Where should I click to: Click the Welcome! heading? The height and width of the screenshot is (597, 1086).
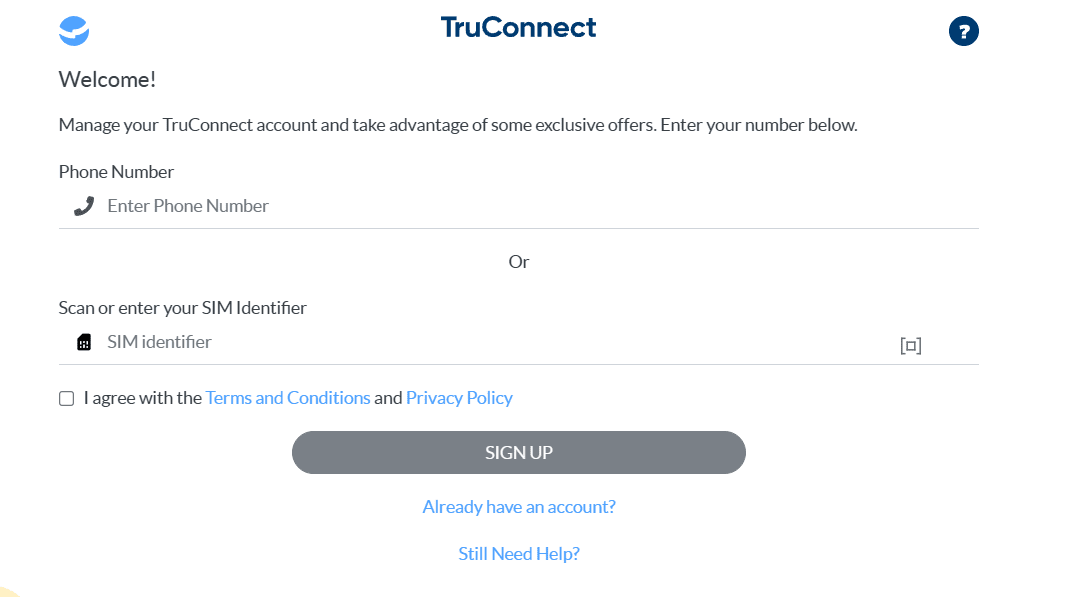click(108, 80)
